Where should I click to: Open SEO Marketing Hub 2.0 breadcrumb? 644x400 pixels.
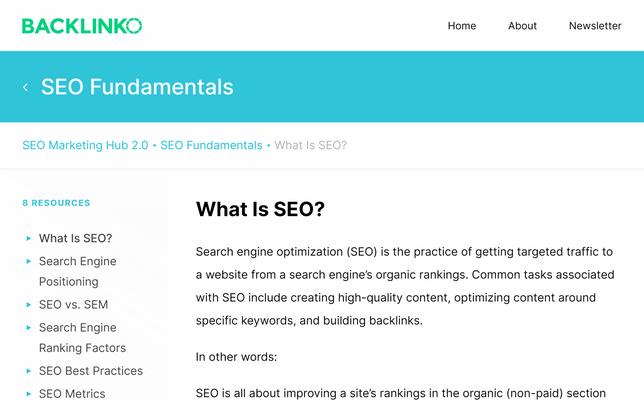click(85, 145)
